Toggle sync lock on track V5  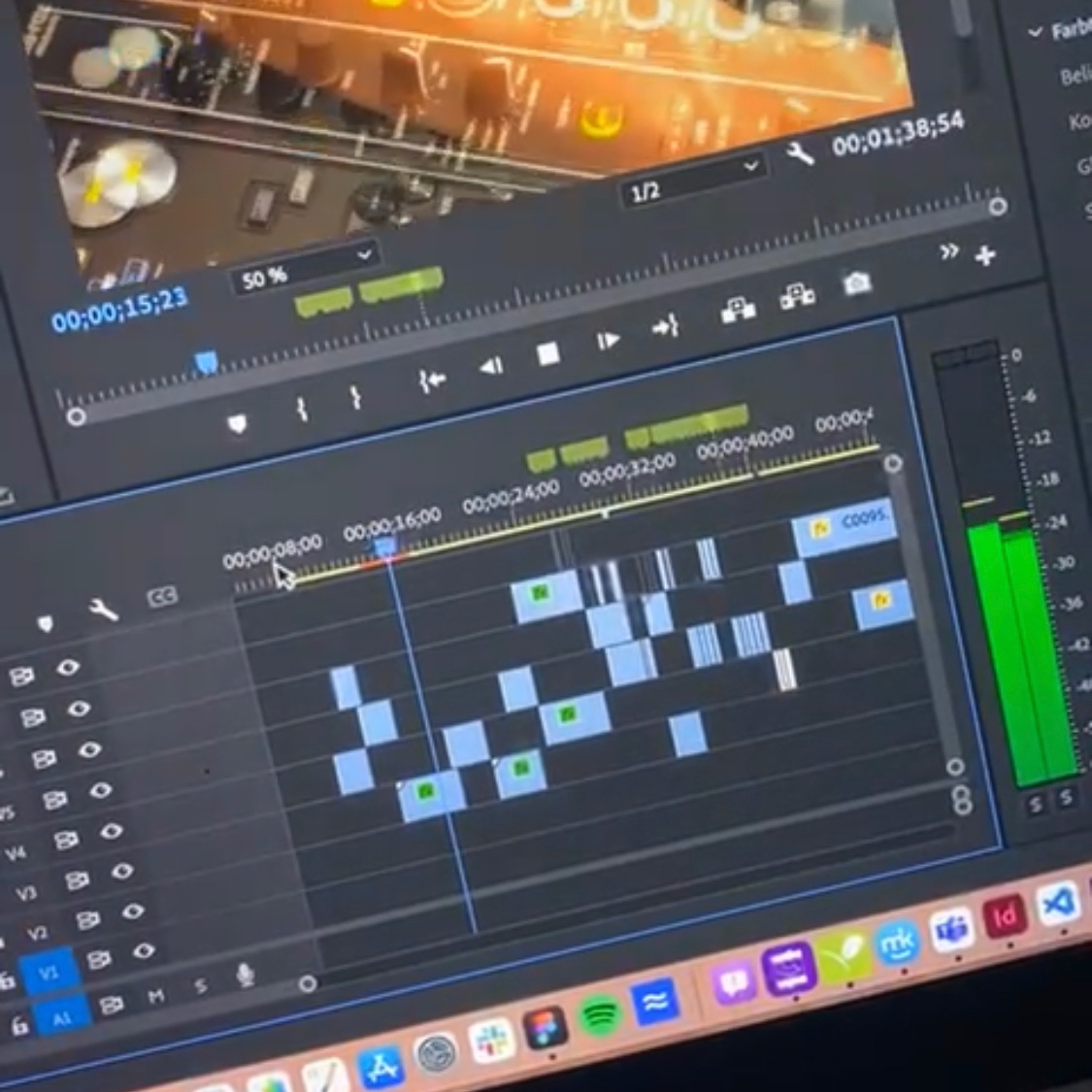[x=55, y=800]
